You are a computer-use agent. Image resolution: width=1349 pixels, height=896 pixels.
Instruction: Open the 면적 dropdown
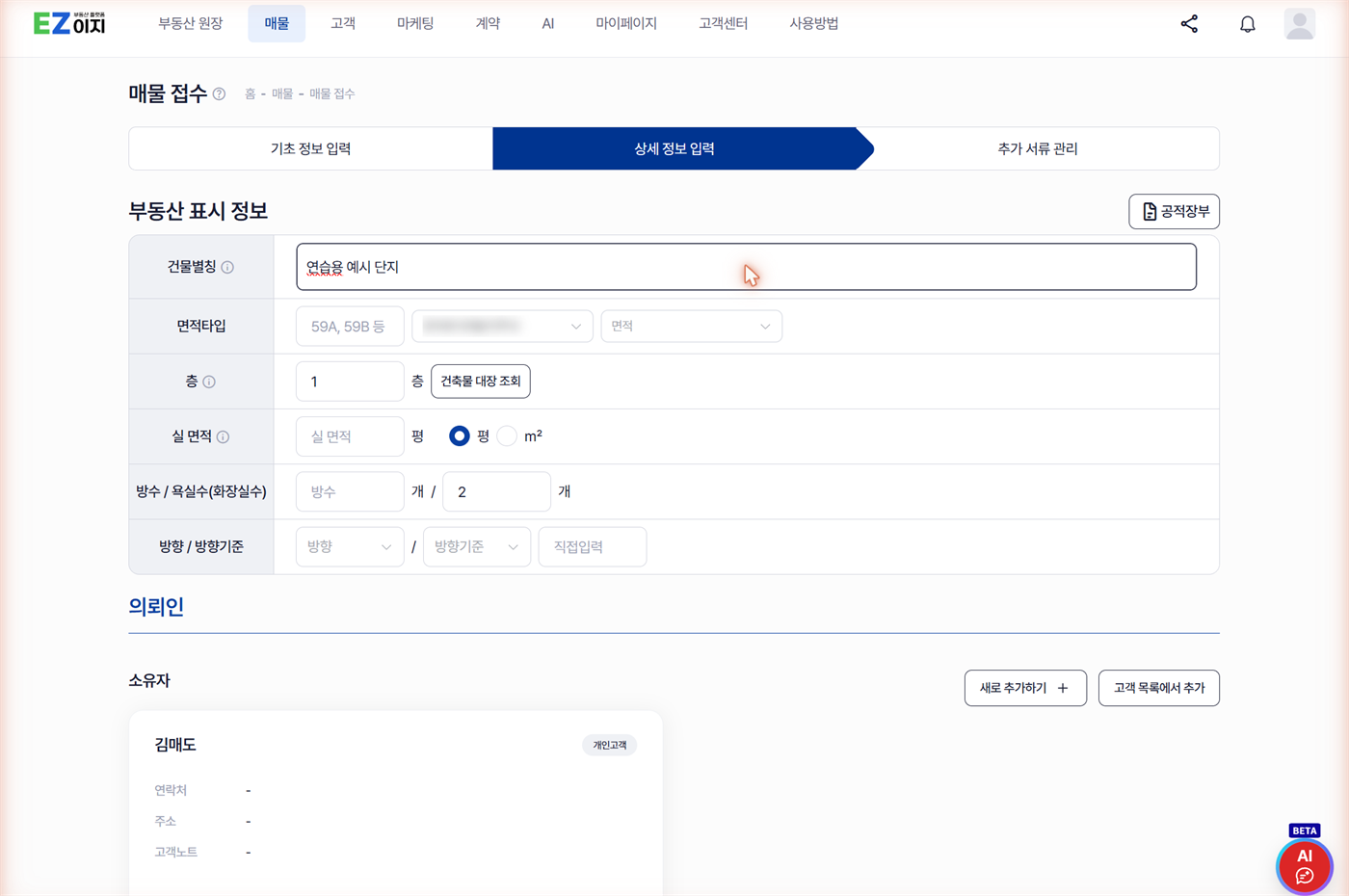(691, 327)
